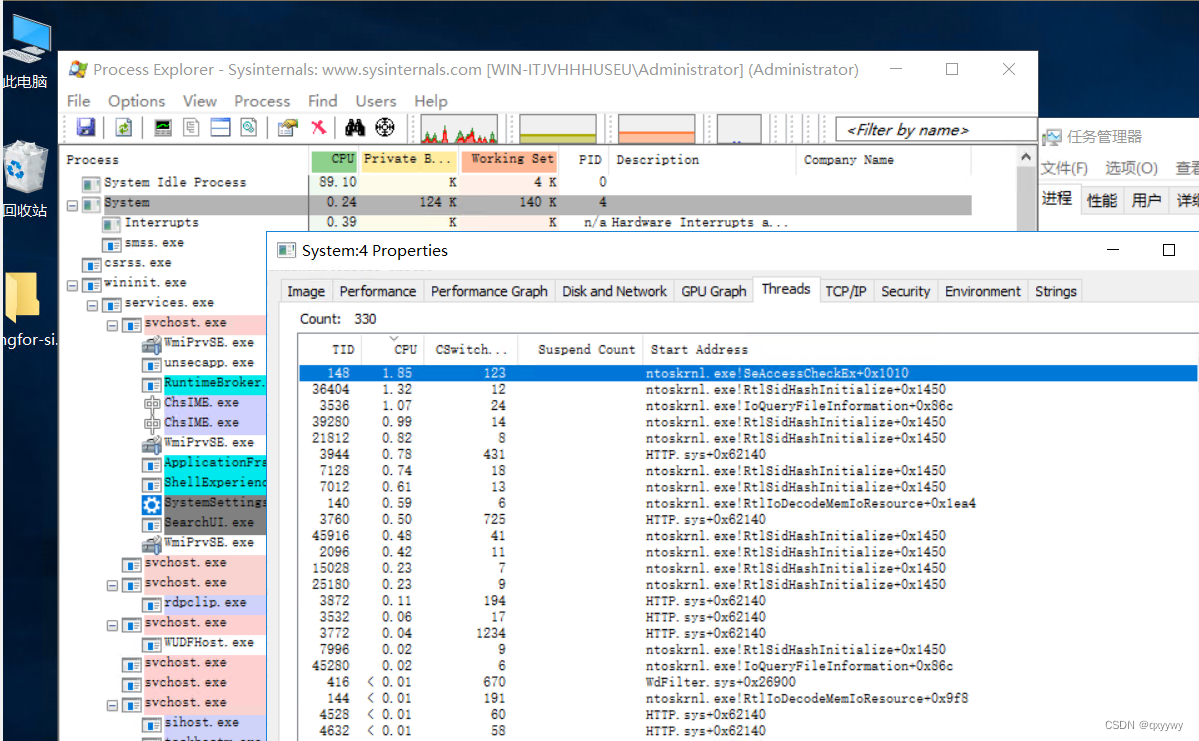1199x741 pixels.
Task: Click the red Kill Process icon
Action: coord(318,127)
